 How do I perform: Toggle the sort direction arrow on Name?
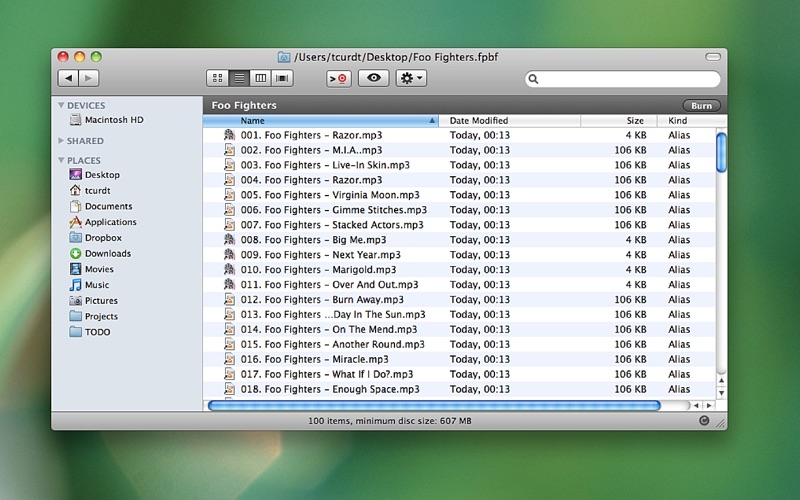point(432,121)
